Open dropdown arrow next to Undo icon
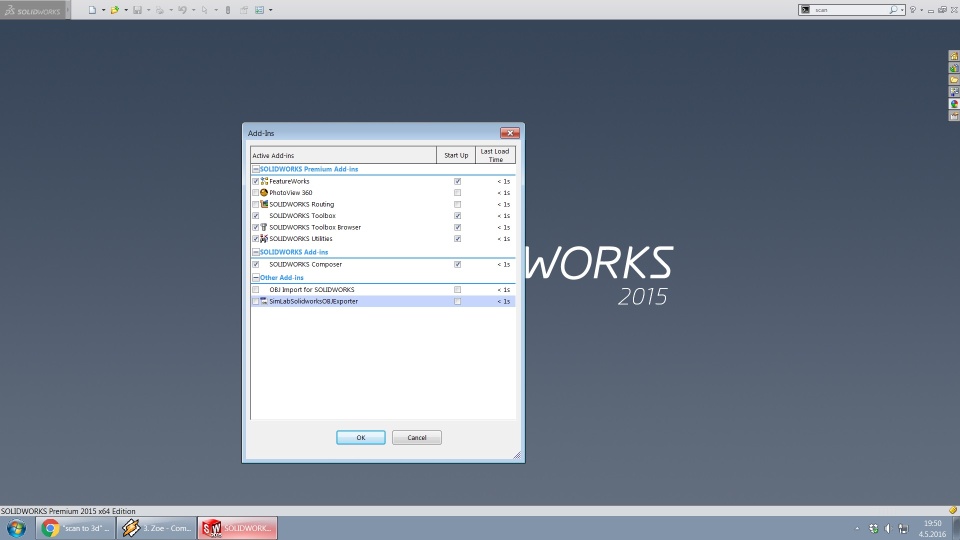This screenshot has height=540, width=960. (x=193, y=10)
